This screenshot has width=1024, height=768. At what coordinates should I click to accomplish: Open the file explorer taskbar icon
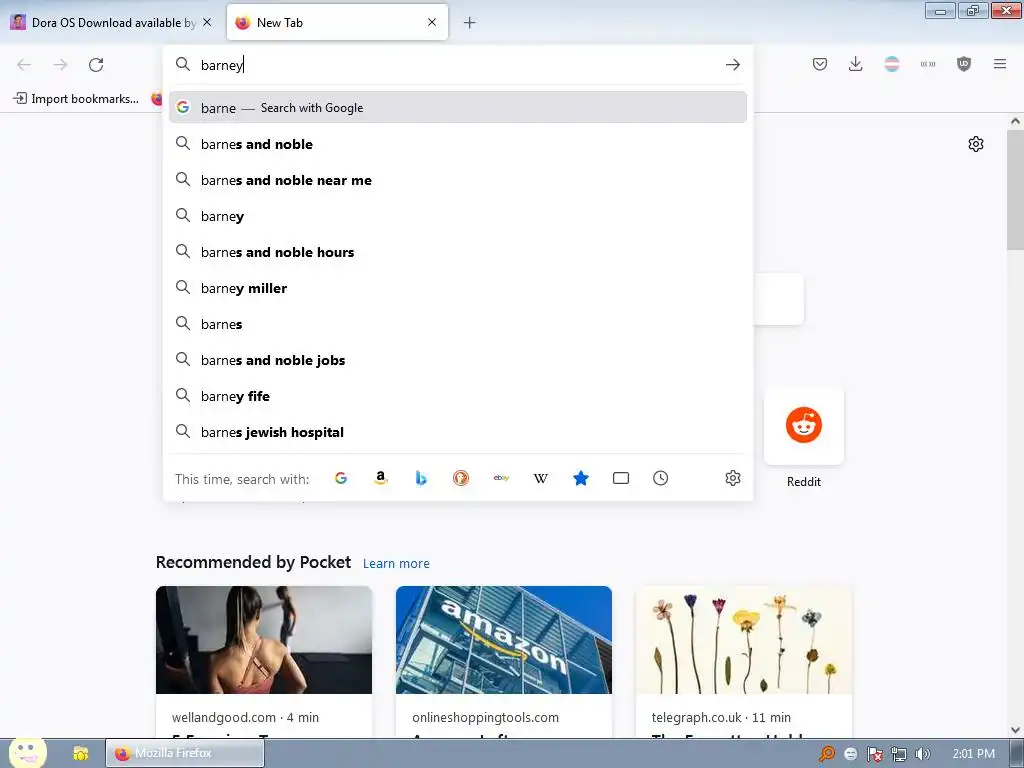[80, 753]
